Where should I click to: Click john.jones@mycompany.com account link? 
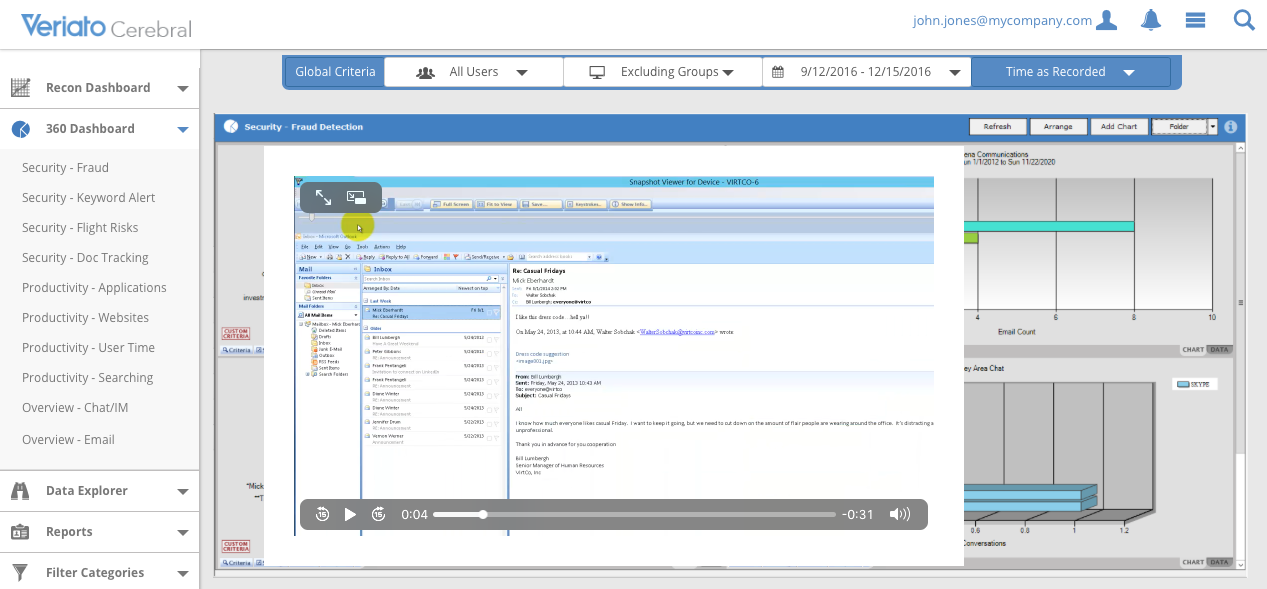tap(1002, 20)
